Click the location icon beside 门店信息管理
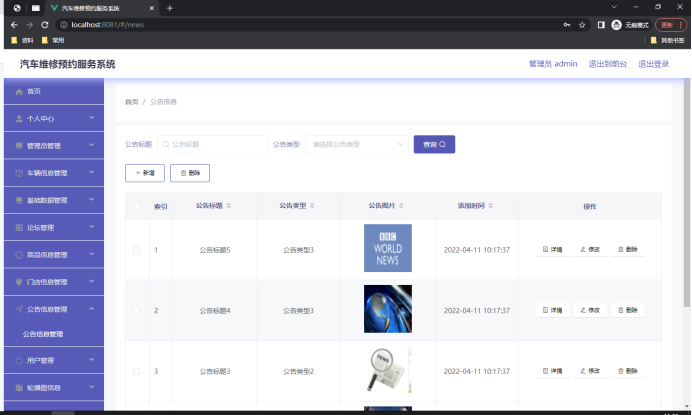The image size is (692, 415). pyautogui.click(x=19, y=282)
